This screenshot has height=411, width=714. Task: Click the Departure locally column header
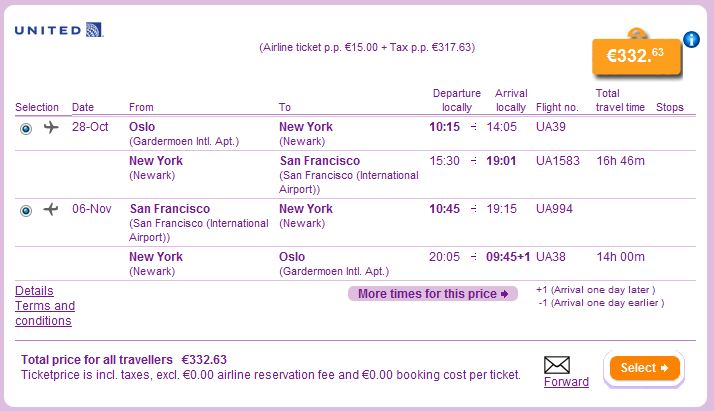point(456,100)
